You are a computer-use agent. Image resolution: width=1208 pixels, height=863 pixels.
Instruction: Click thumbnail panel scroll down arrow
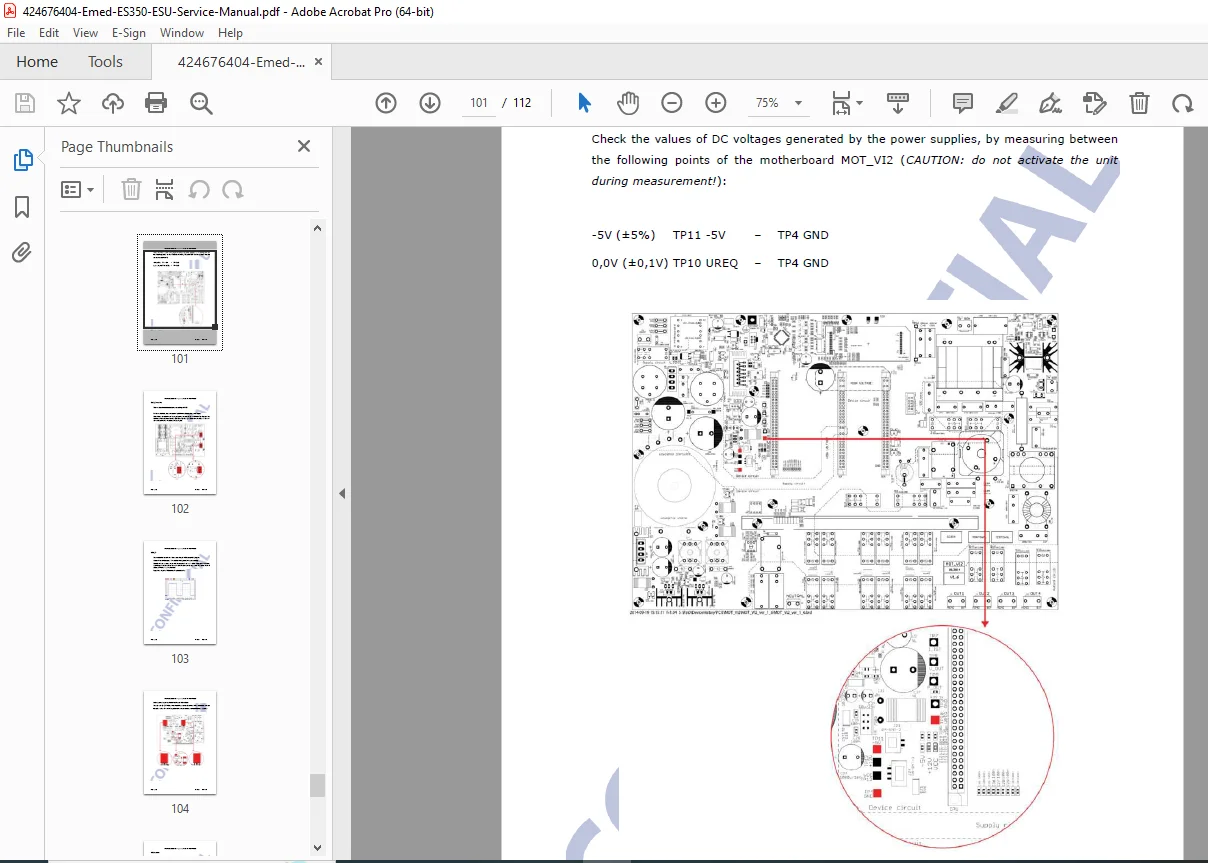coord(318,848)
